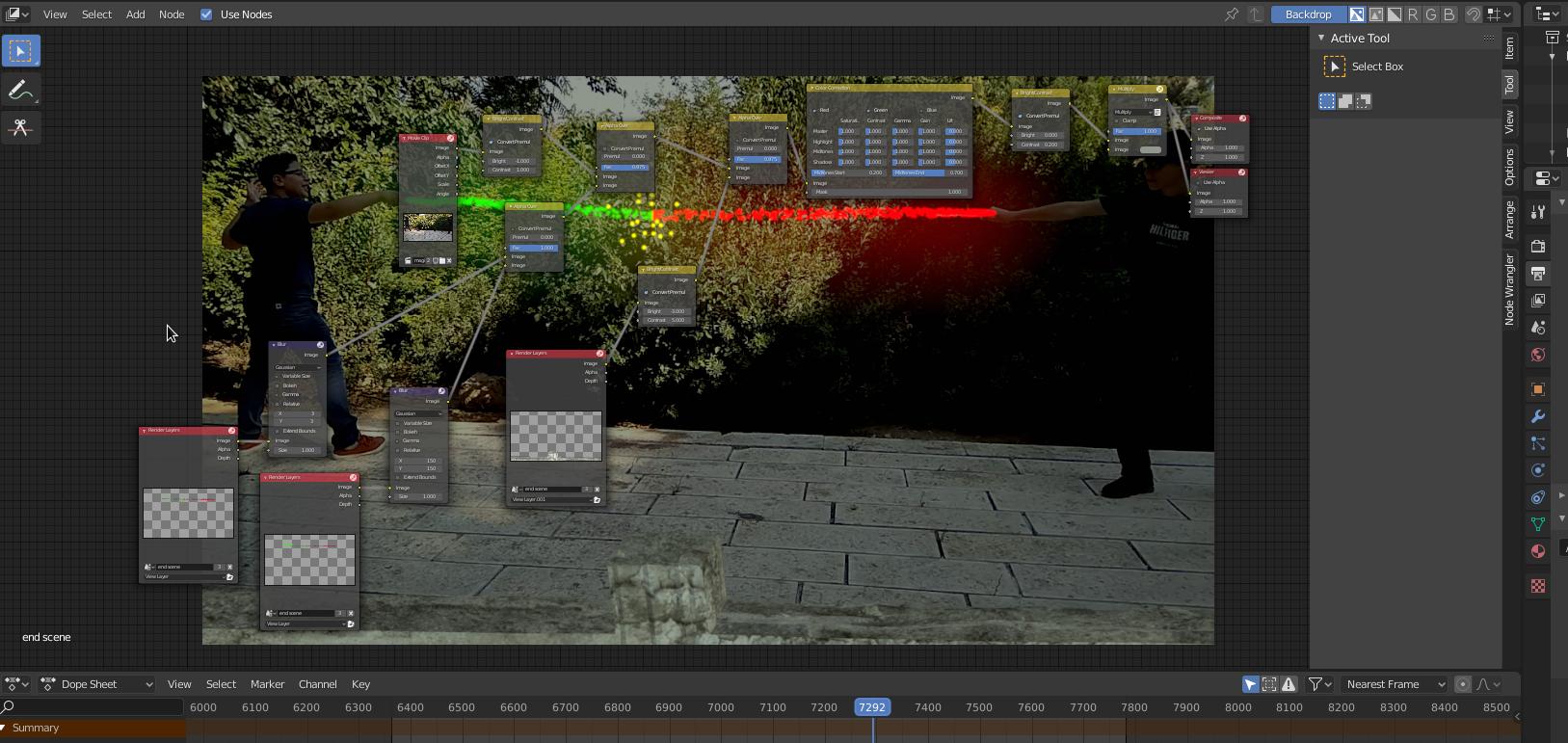Open Texture properties checker tab
This screenshot has width=1568, height=743.
click(1538, 586)
